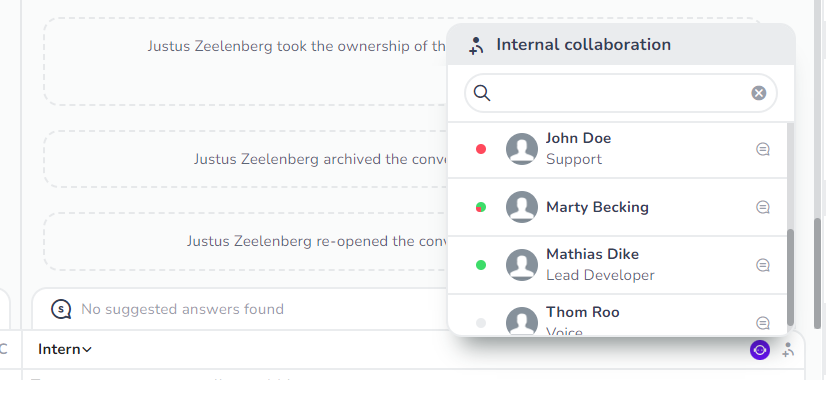Open chat with Thom Roo
This screenshot has width=826, height=394.
(763, 322)
